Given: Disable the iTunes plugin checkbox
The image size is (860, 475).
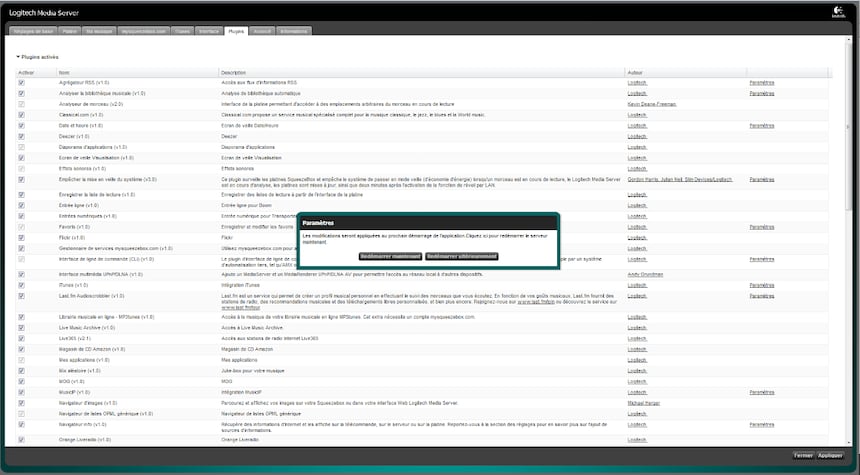Looking at the screenshot, I should 21,285.
